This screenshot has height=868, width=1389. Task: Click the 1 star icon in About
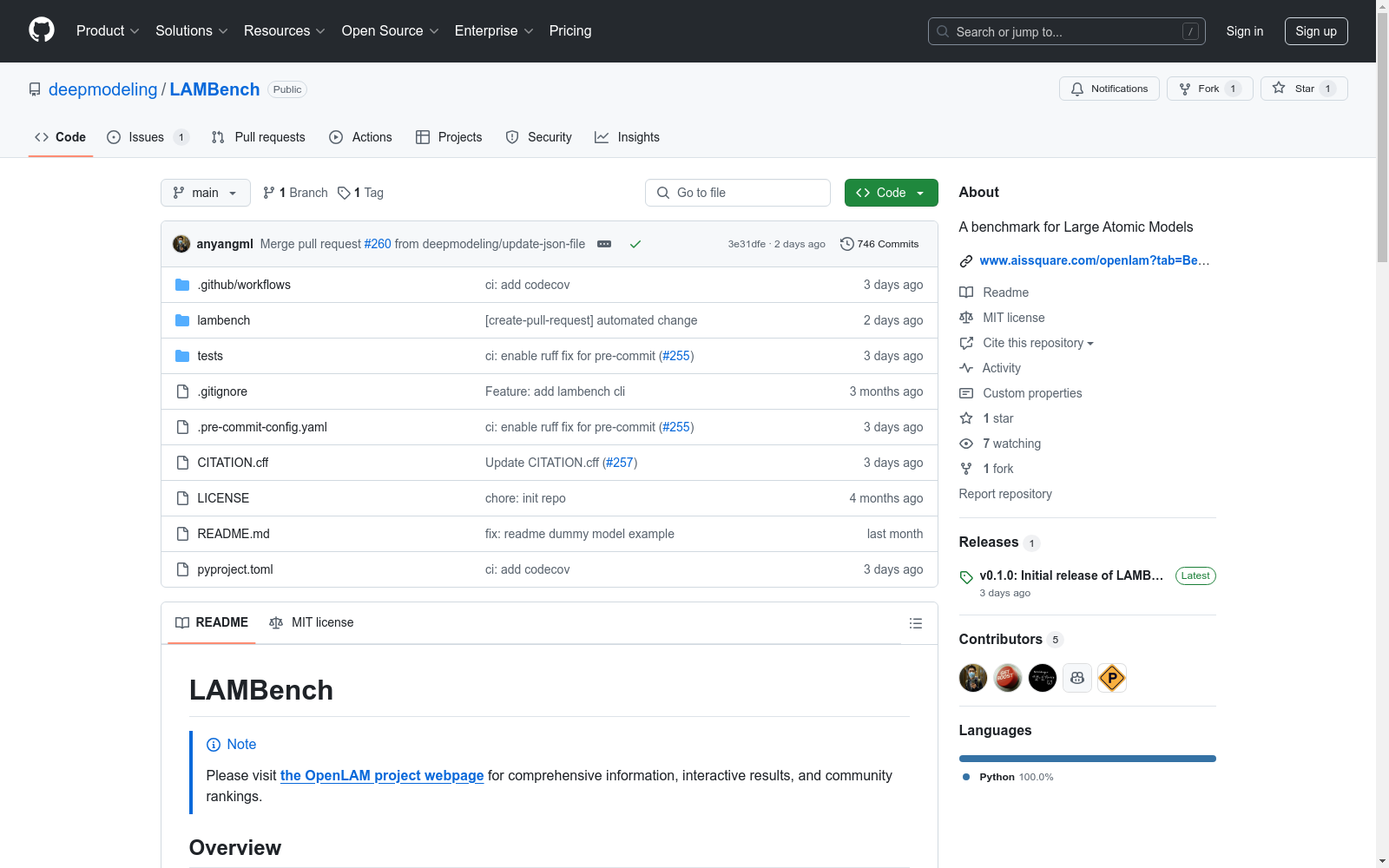click(966, 418)
